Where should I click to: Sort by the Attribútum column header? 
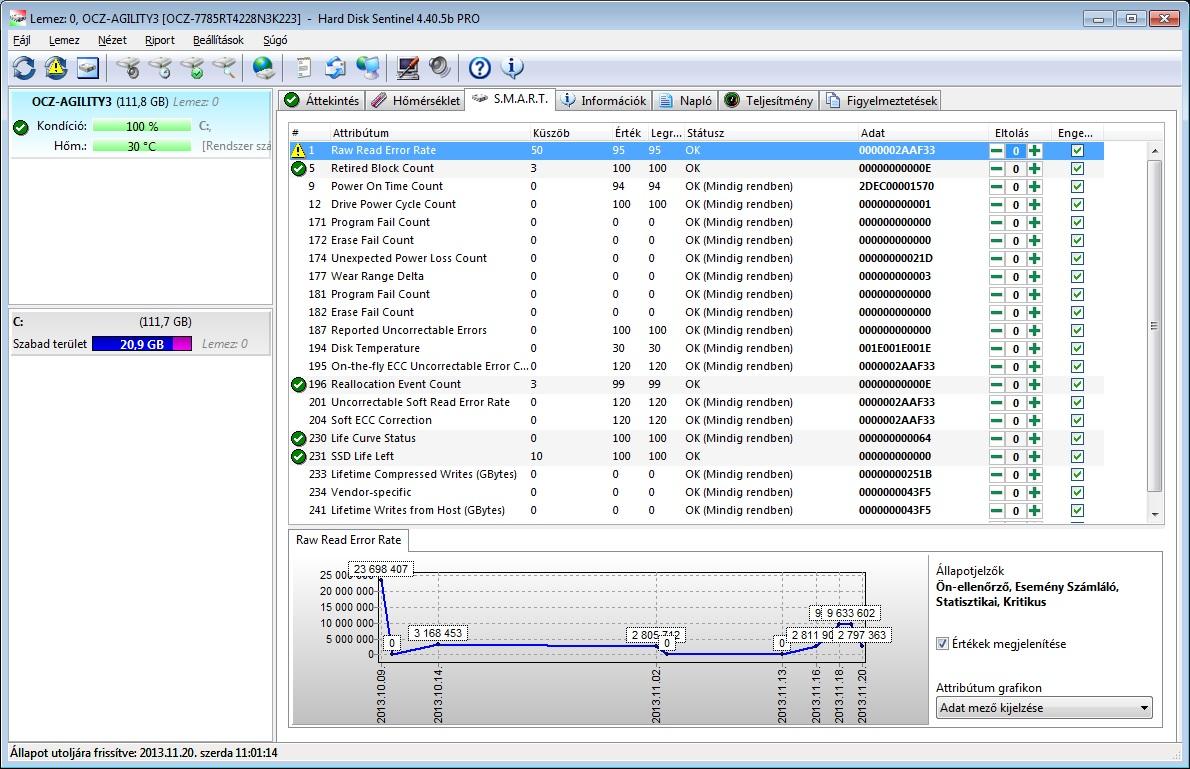(x=430, y=133)
